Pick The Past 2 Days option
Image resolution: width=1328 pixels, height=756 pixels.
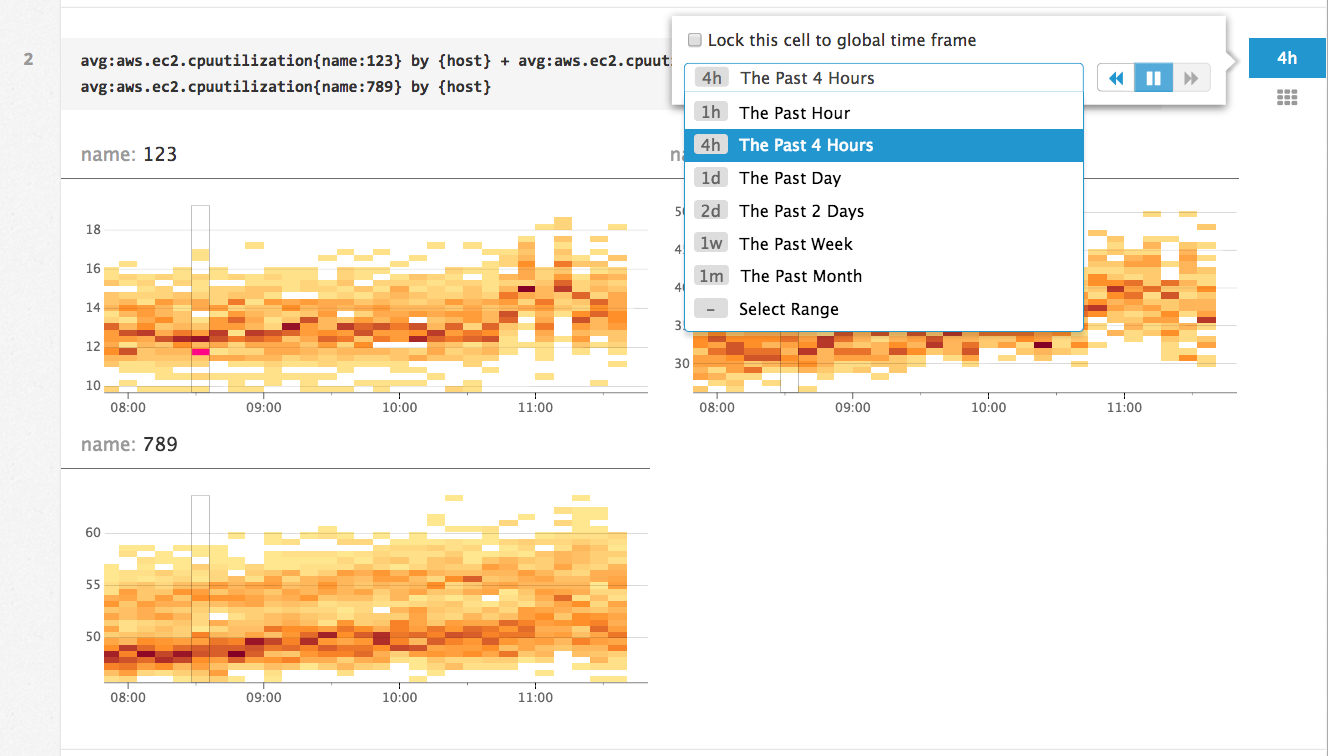(801, 211)
